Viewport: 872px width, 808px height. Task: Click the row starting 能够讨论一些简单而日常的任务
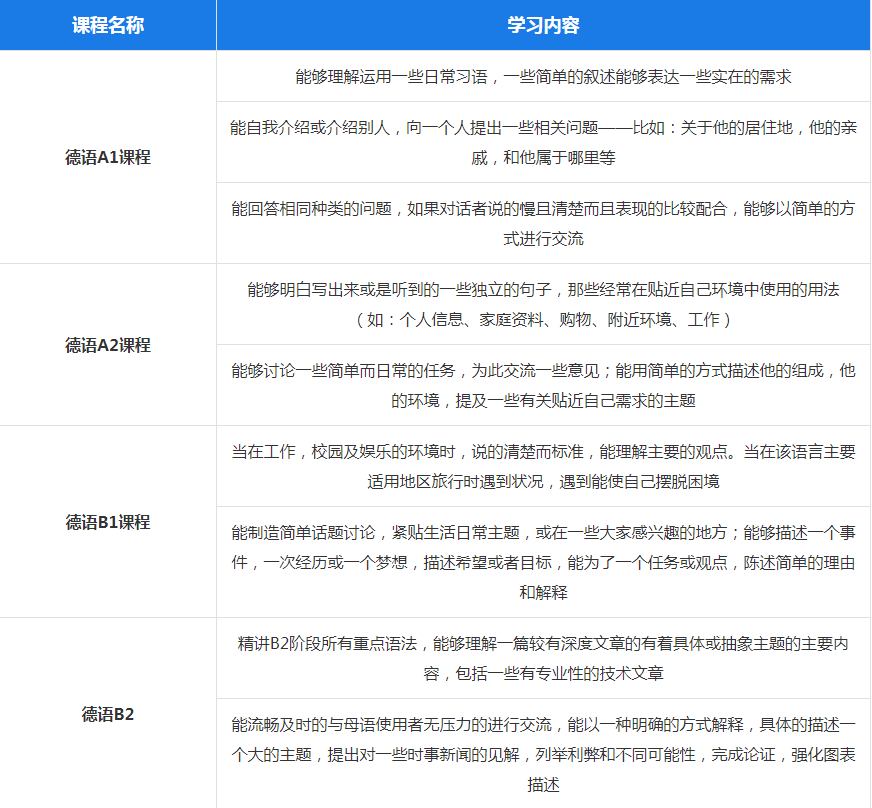point(543,385)
